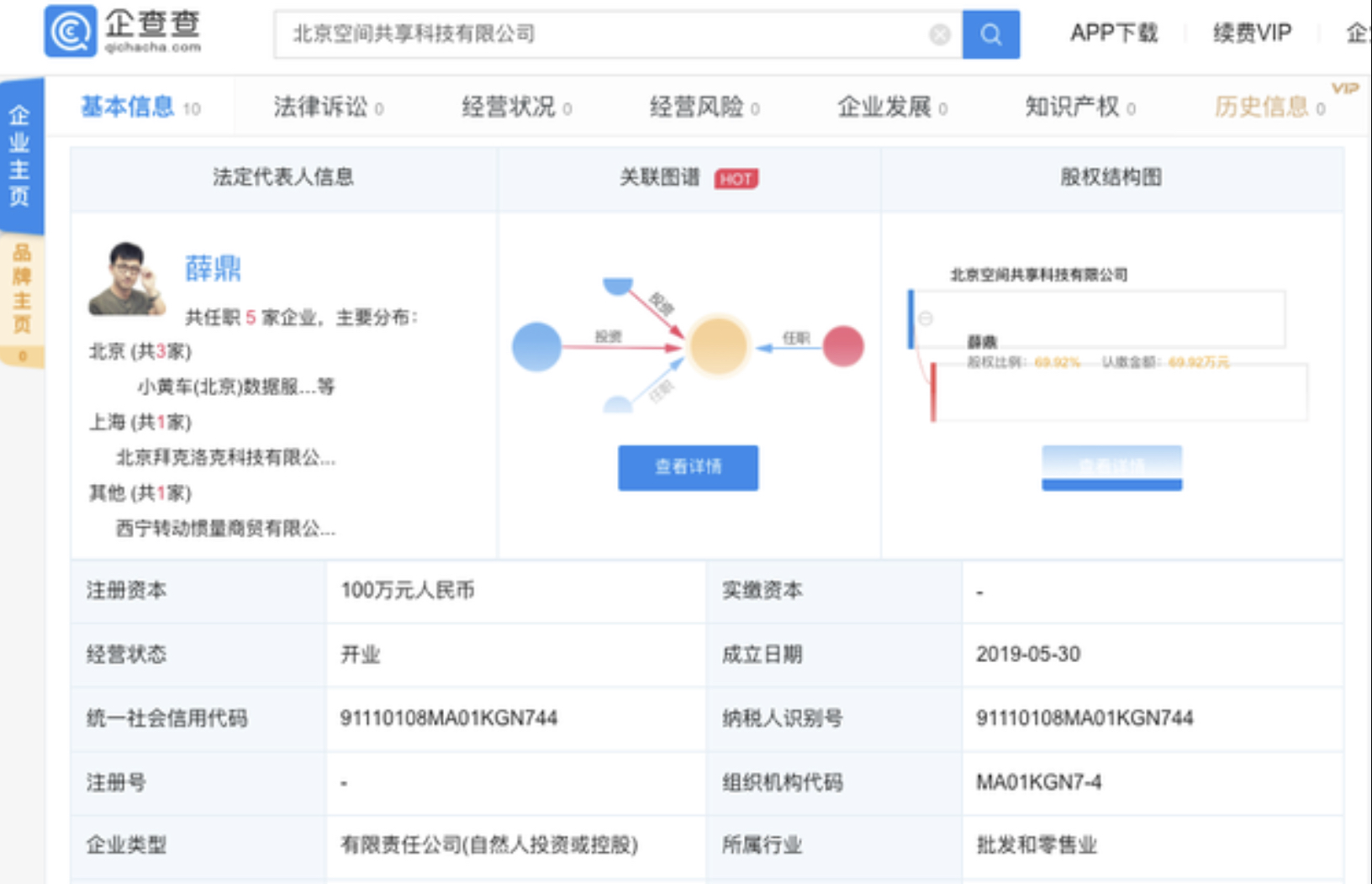Click the red HOT badge
Screen dimensions: 1372x884
(x=736, y=179)
